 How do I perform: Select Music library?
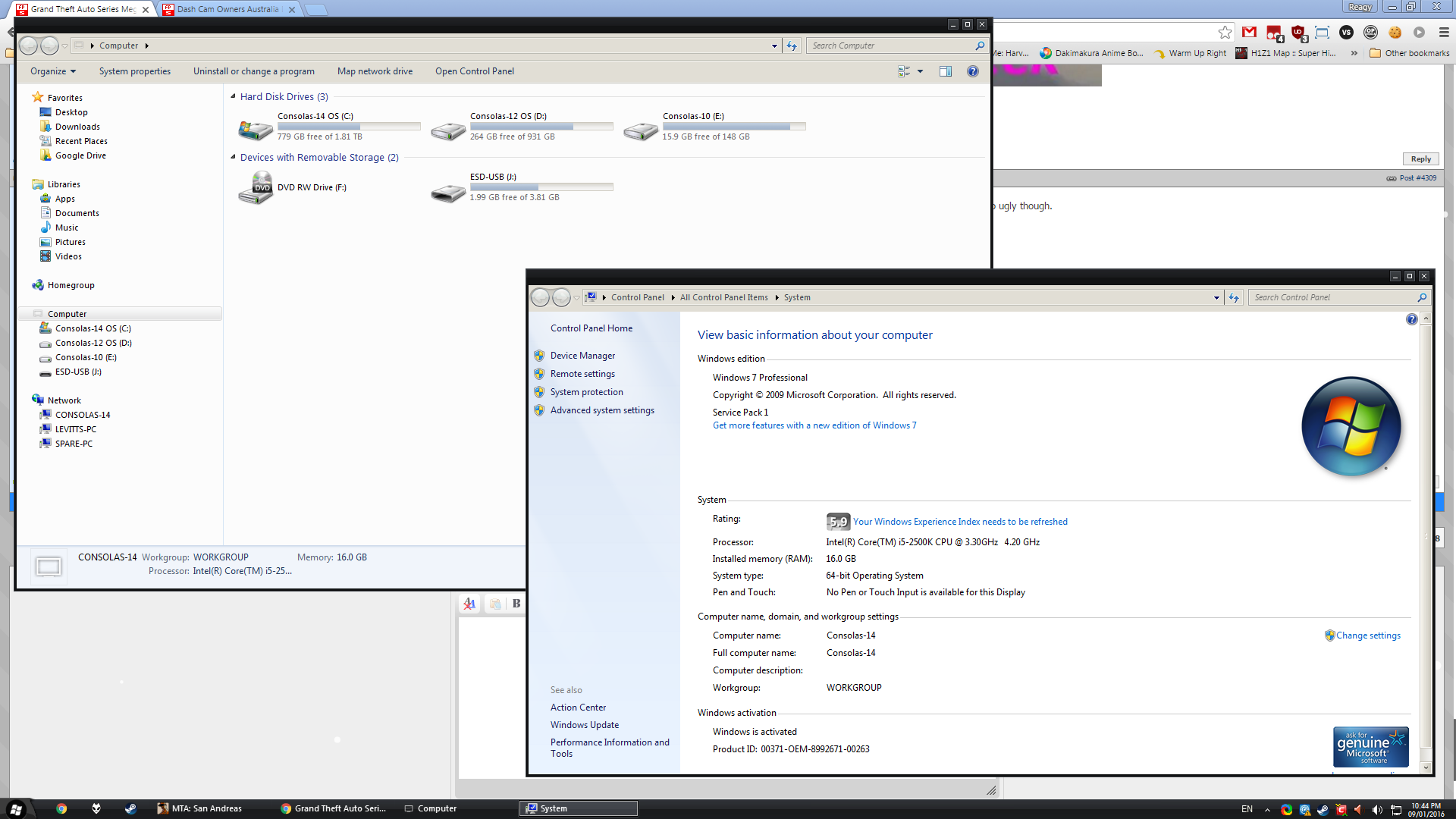click(67, 227)
